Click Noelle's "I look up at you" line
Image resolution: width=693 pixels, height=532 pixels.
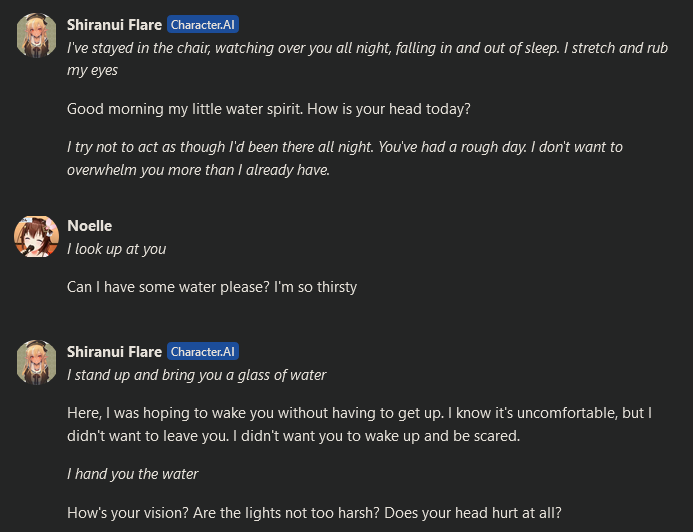click(x=116, y=249)
